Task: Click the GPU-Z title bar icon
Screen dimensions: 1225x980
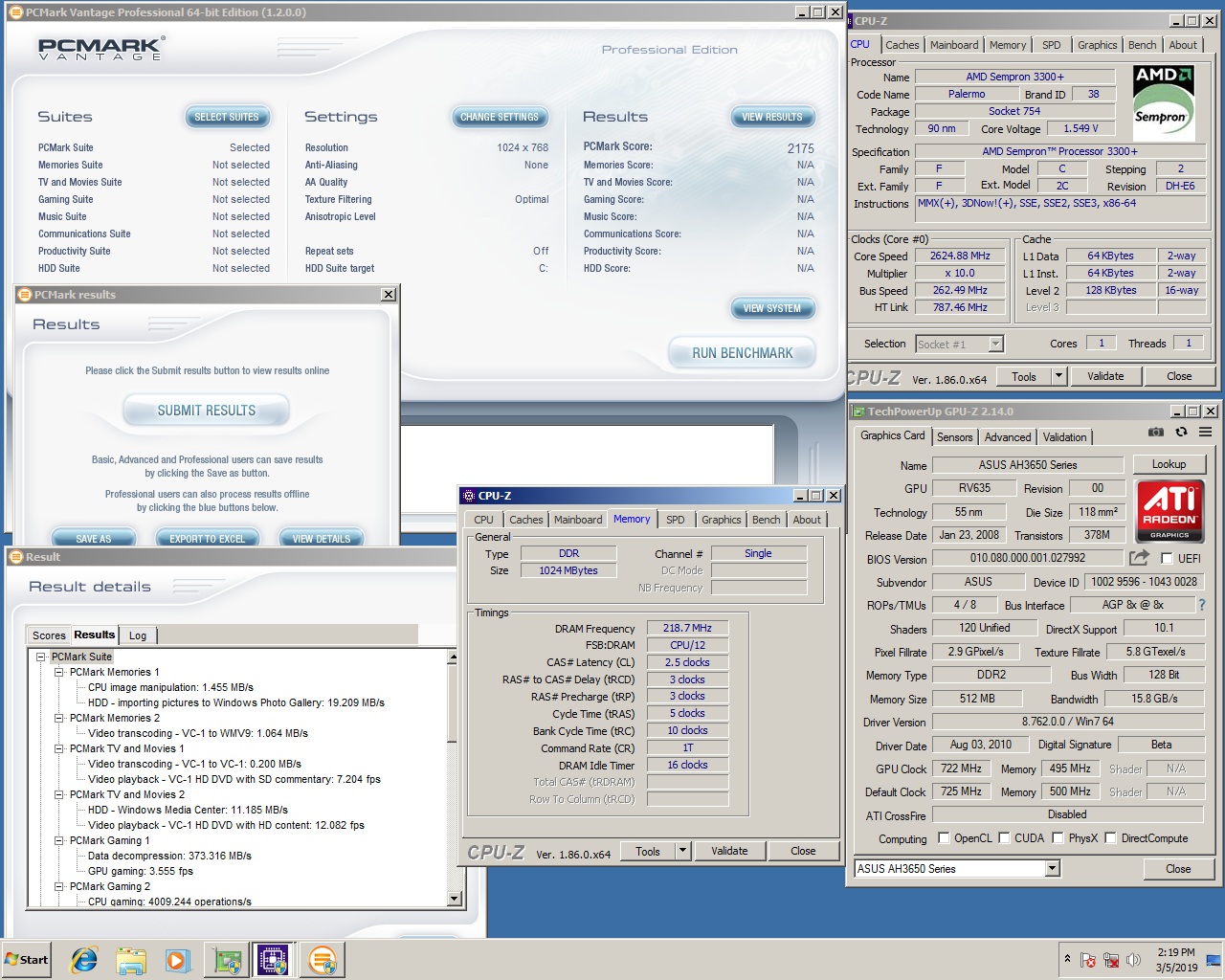Action: tap(858, 412)
